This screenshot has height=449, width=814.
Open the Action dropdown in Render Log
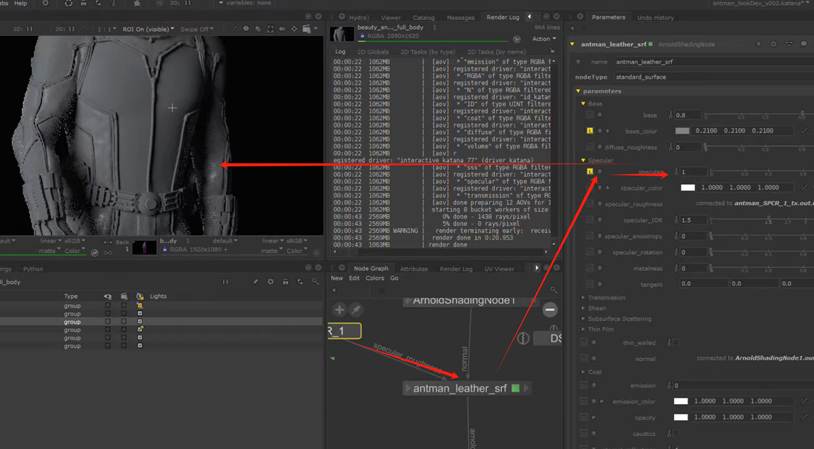pos(544,39)
